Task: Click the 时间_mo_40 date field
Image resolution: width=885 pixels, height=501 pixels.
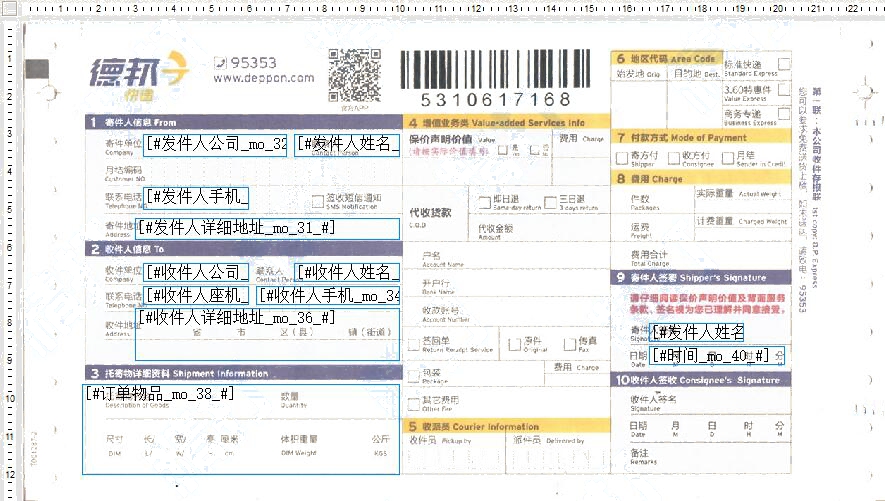Action: [717, 355]
